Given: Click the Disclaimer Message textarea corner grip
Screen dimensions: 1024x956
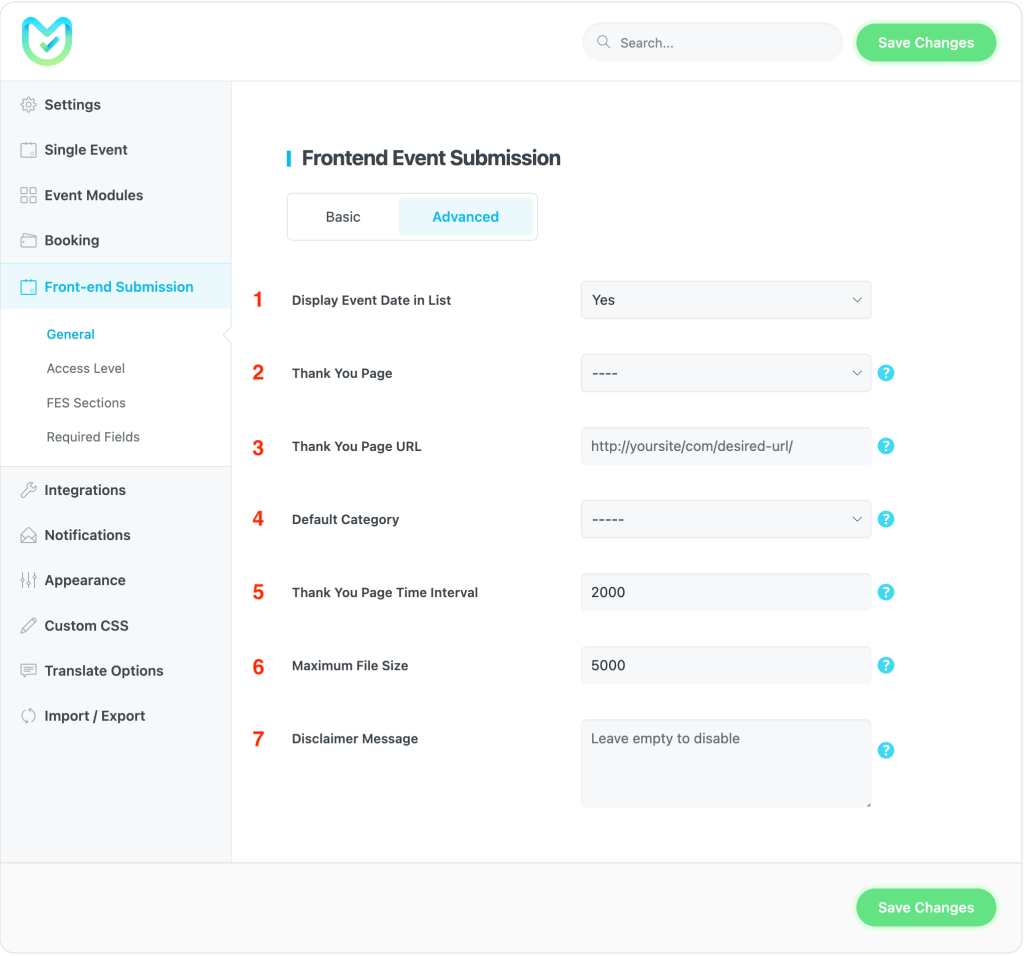Looking at the screenshot, I should point(868,805).
